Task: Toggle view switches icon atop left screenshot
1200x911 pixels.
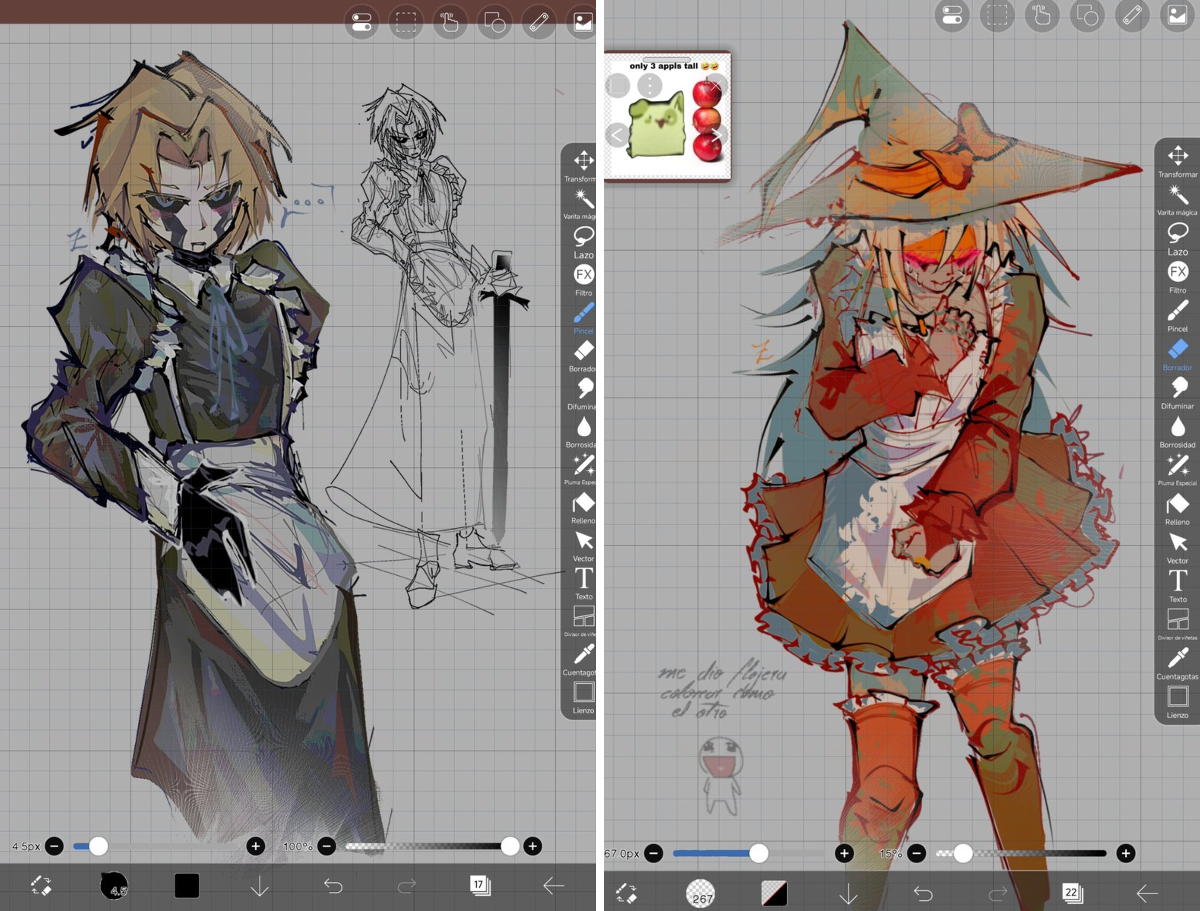Action: point(361,21)
